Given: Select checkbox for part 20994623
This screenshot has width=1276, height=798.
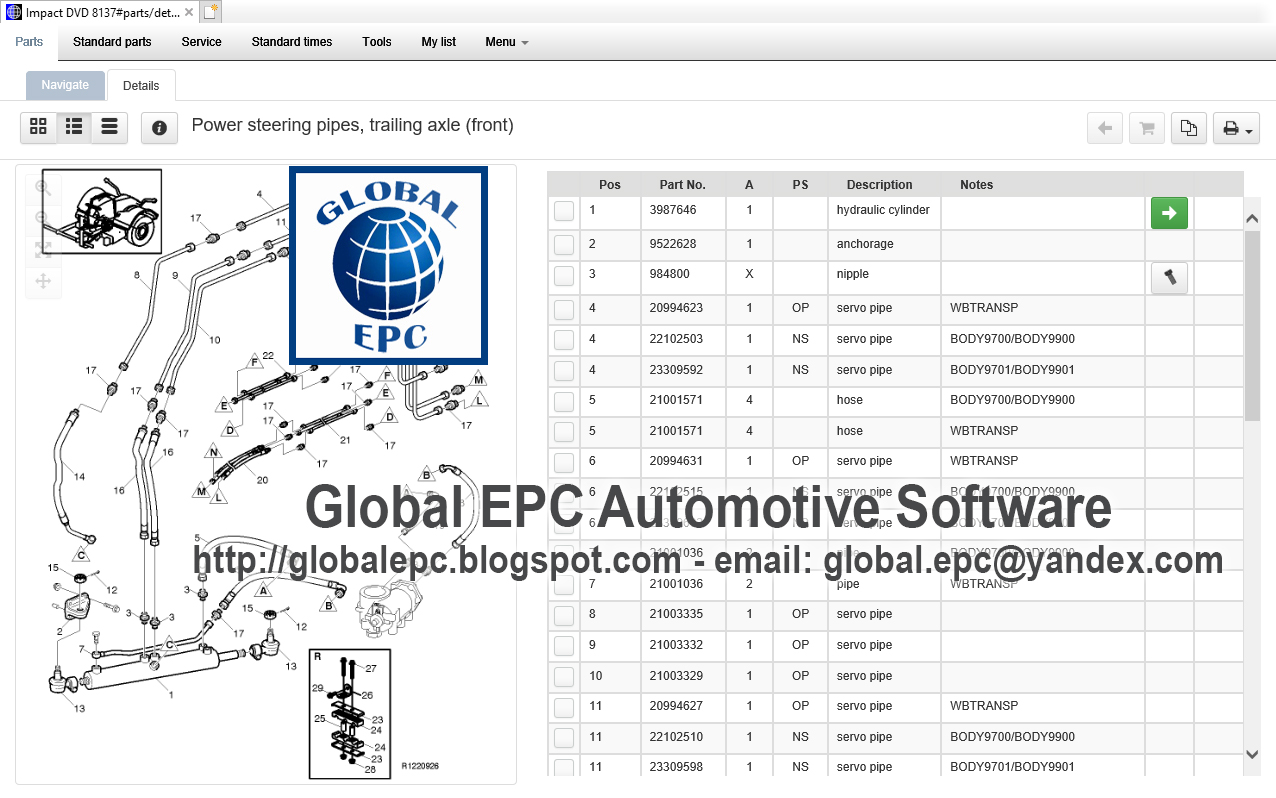Looking at the screenshot, I should click(564, 309).
